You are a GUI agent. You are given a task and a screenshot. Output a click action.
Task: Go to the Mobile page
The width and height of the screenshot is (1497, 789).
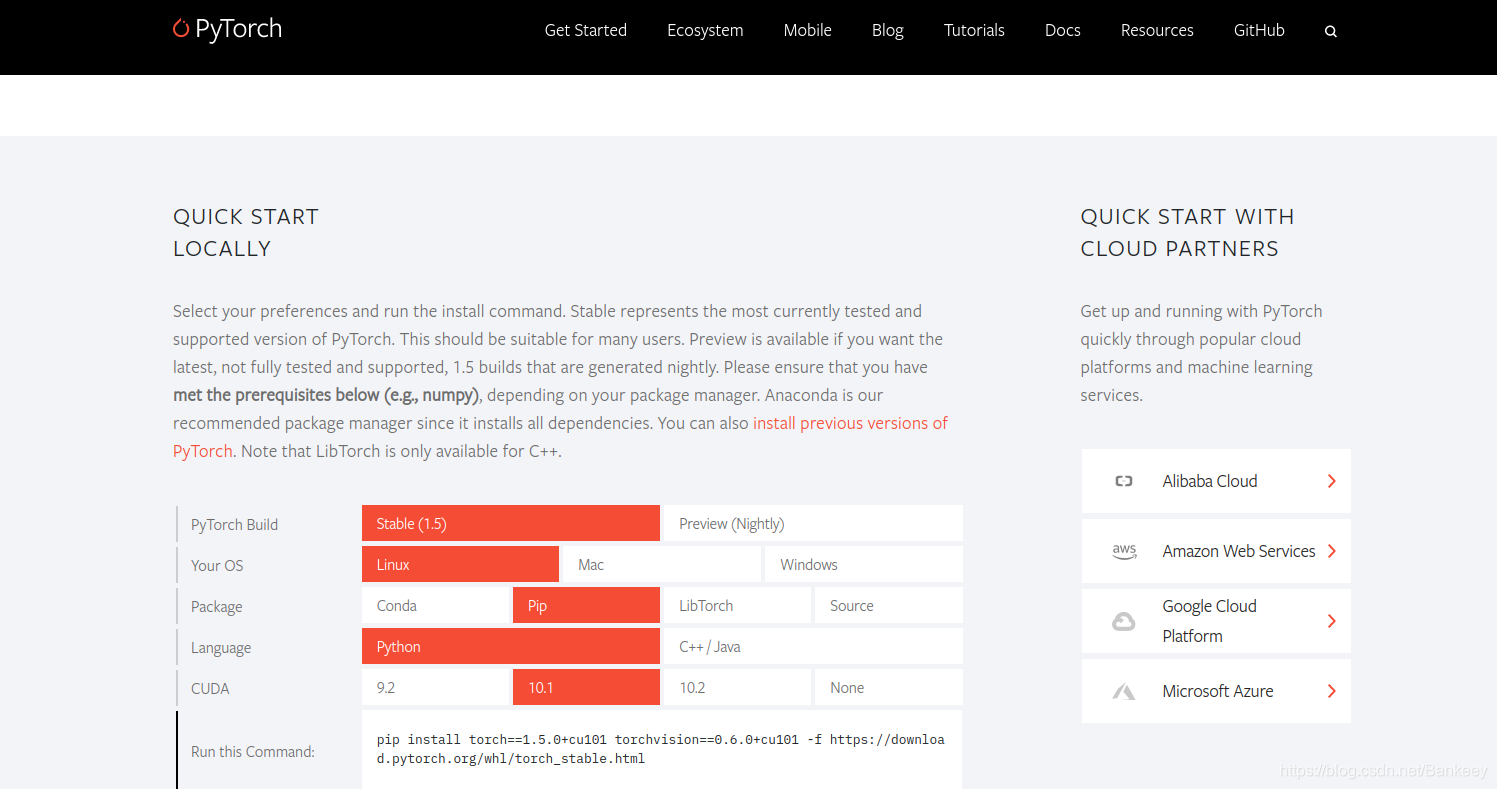click(x=807, y=30)
